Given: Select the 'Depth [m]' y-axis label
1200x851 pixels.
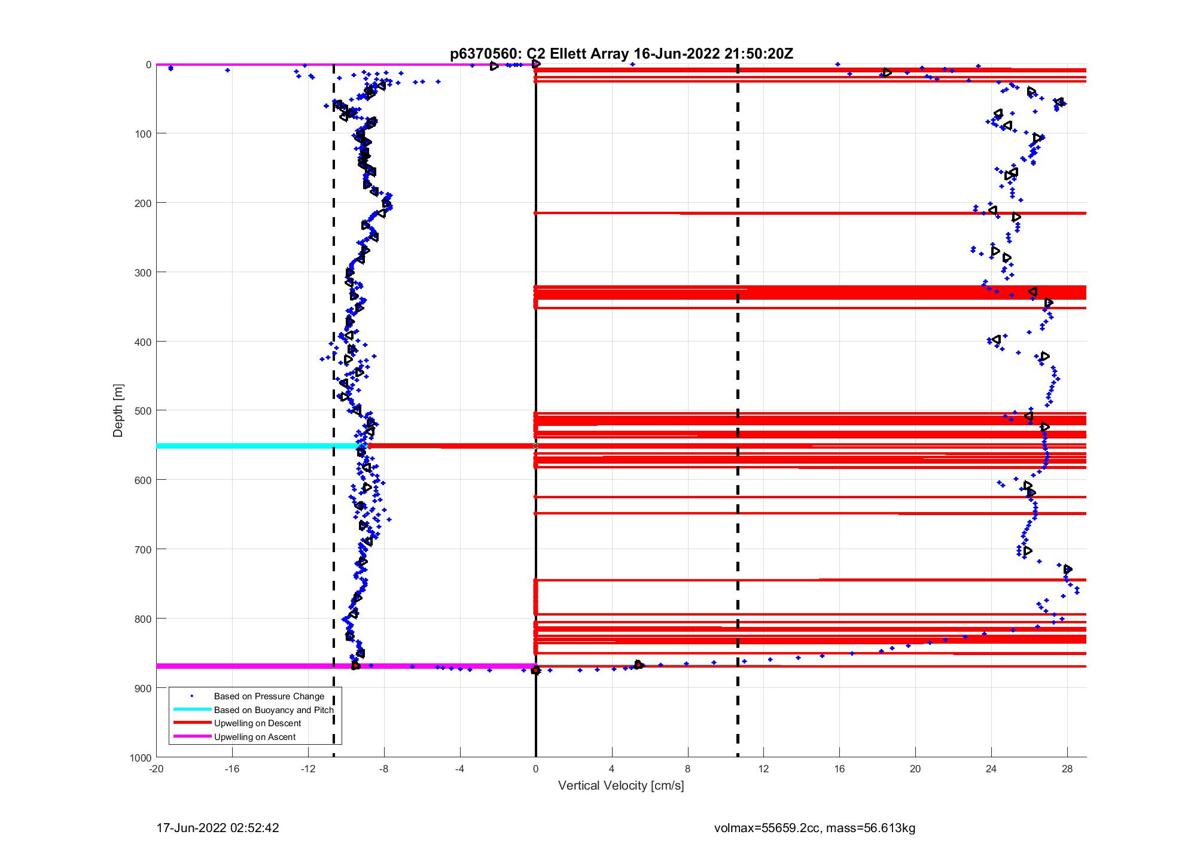Looking at the screenshot, I should [120, 411].
